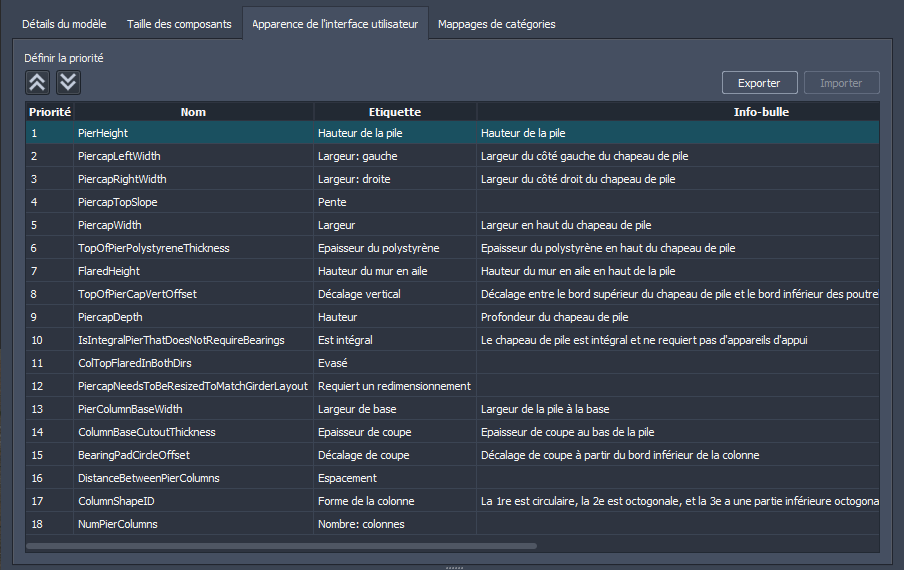Click tooltip beginning "La 1re est circulaire"
The height and width of the screenshot is (570, 904).
[x=678, y=501]
